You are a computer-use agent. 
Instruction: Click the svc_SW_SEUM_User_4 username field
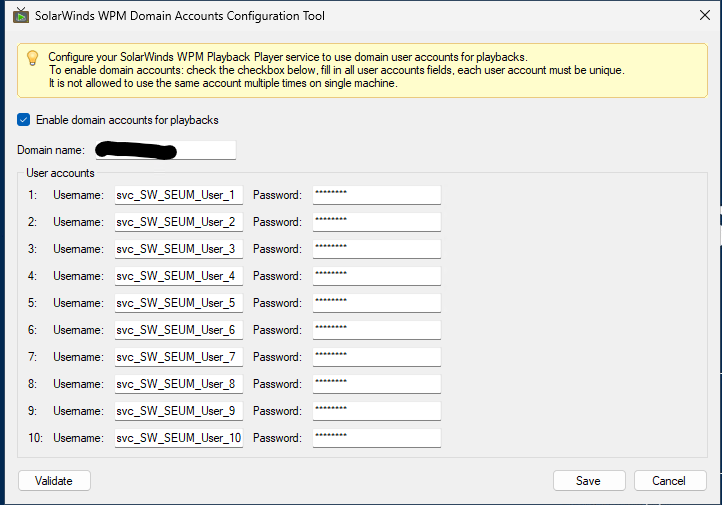(178, 276)
